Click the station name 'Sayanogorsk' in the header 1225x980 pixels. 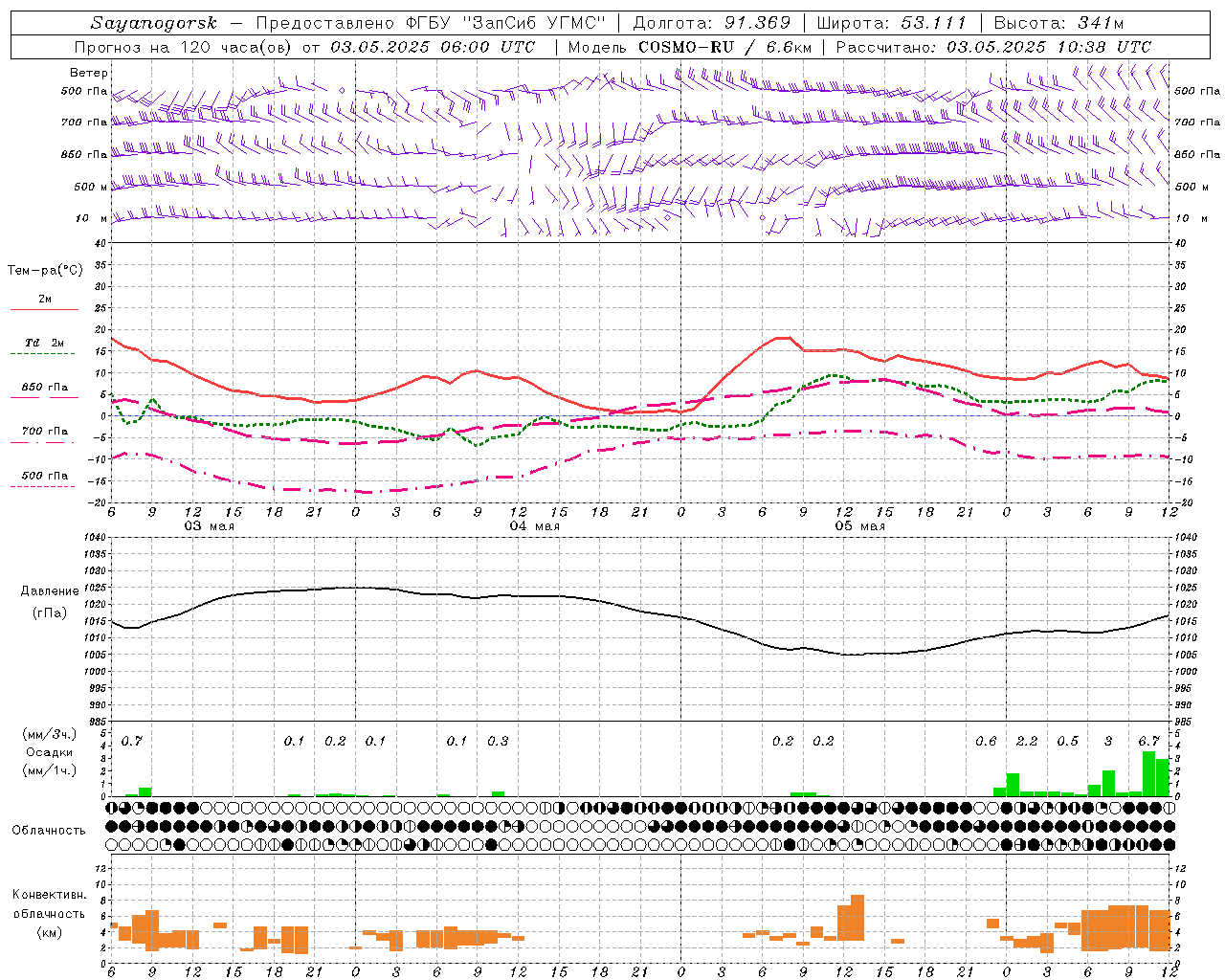click(154, 23)
